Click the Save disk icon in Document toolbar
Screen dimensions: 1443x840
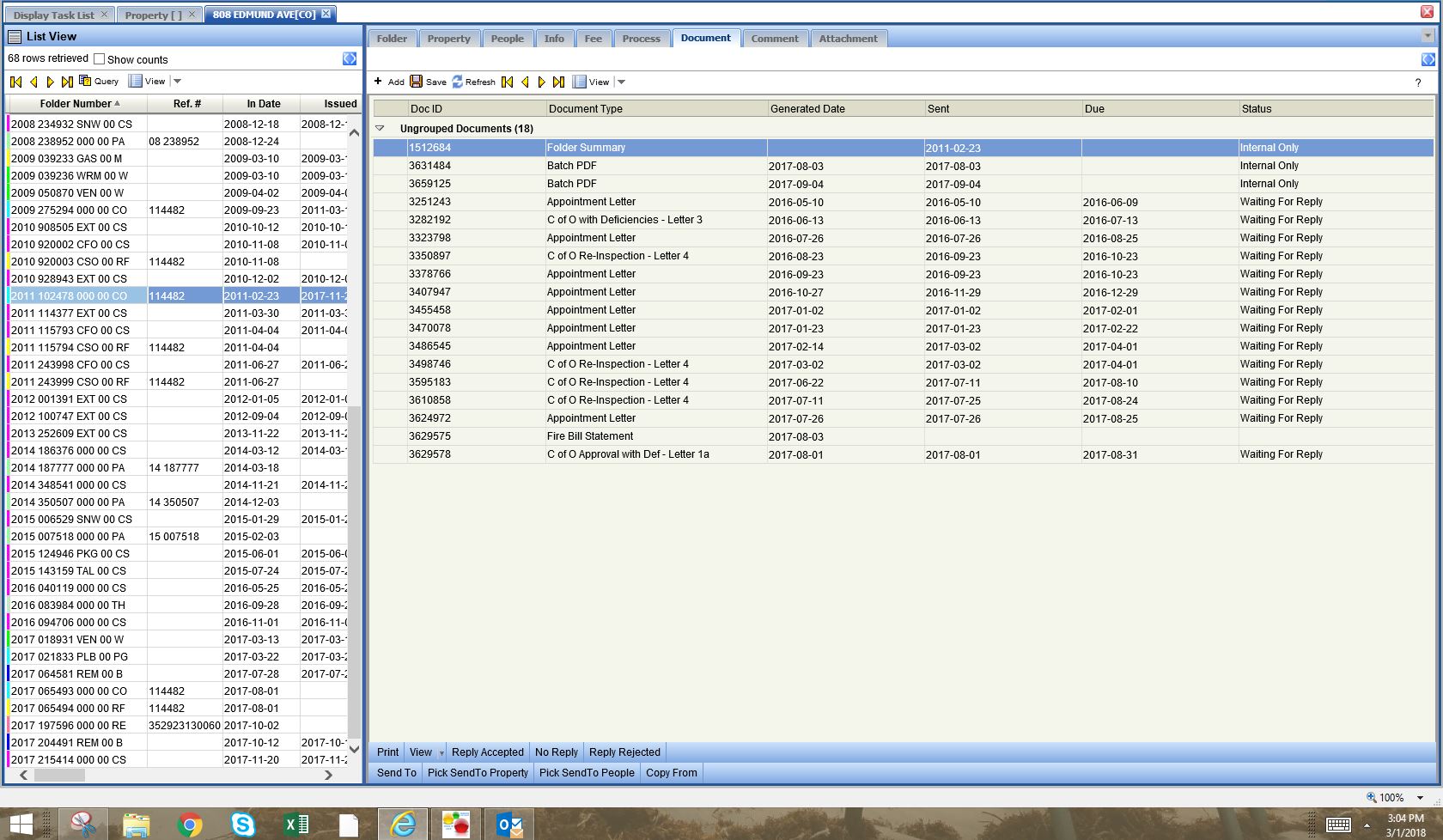[x=417, y=82]
